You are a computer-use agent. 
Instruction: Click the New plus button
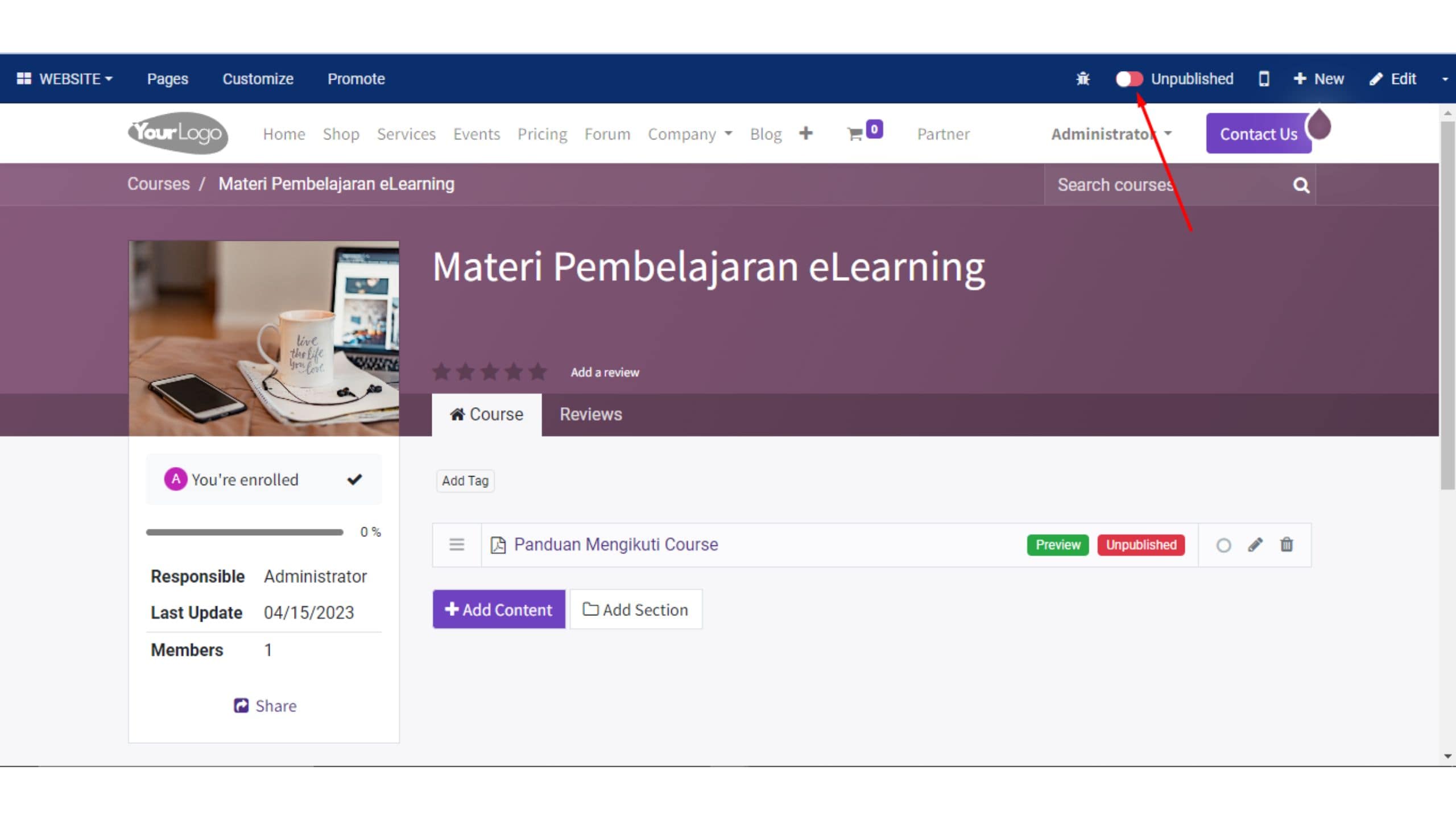1318,78
